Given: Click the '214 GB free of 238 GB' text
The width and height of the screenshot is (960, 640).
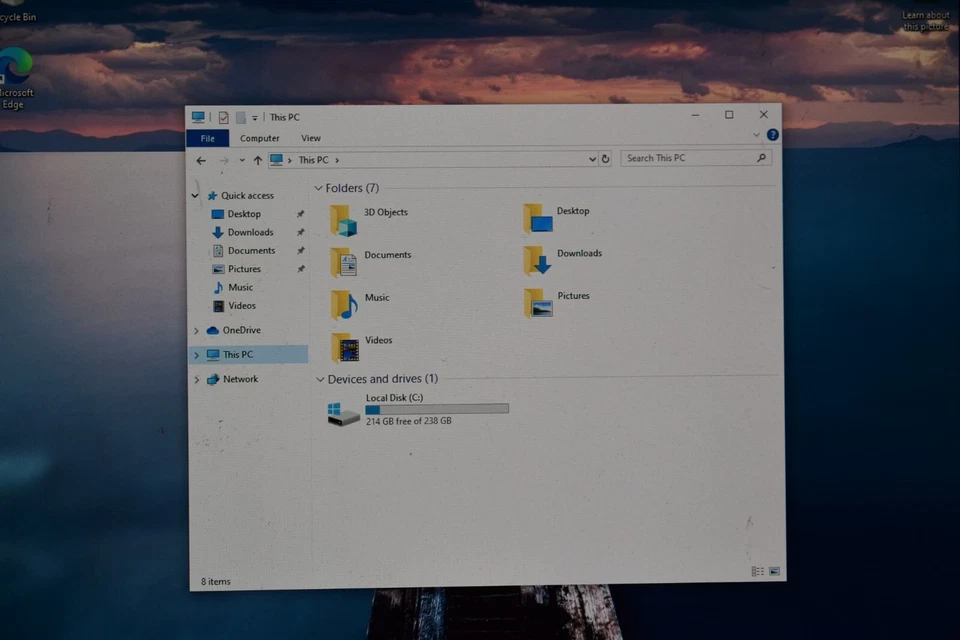Looking at the screenshot, I should click(x=408, y=421).
